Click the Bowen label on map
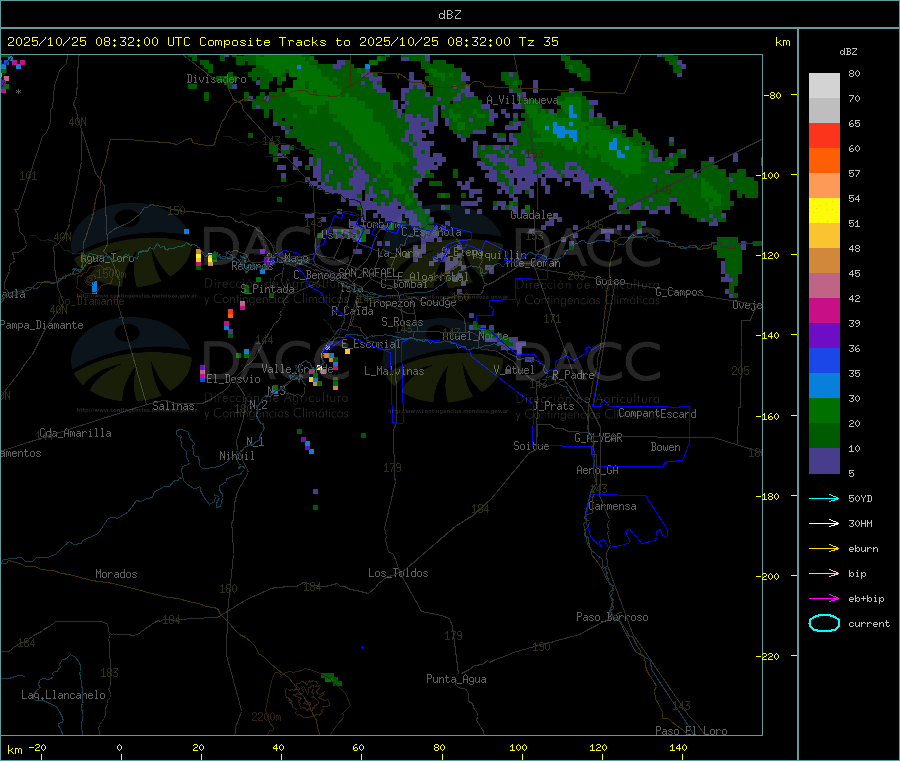 [666, 447]
